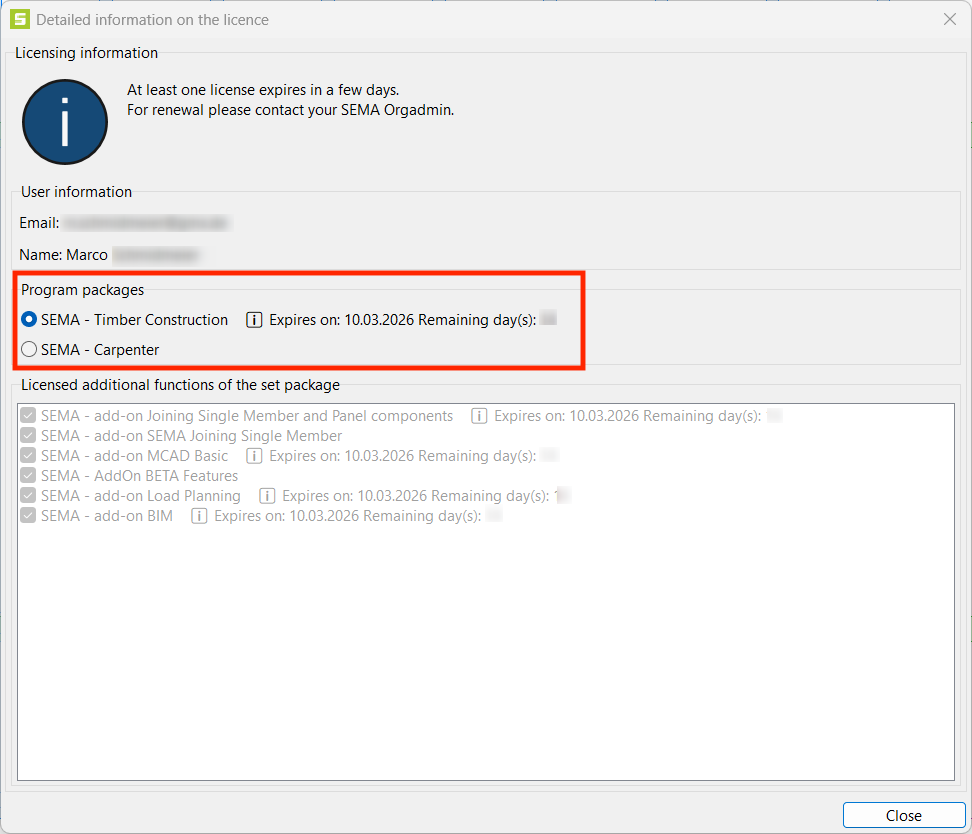Toggle Joining Single Member and Panel components checkbox
Viewport: 972px width, 834px height.
coord(29,416)
